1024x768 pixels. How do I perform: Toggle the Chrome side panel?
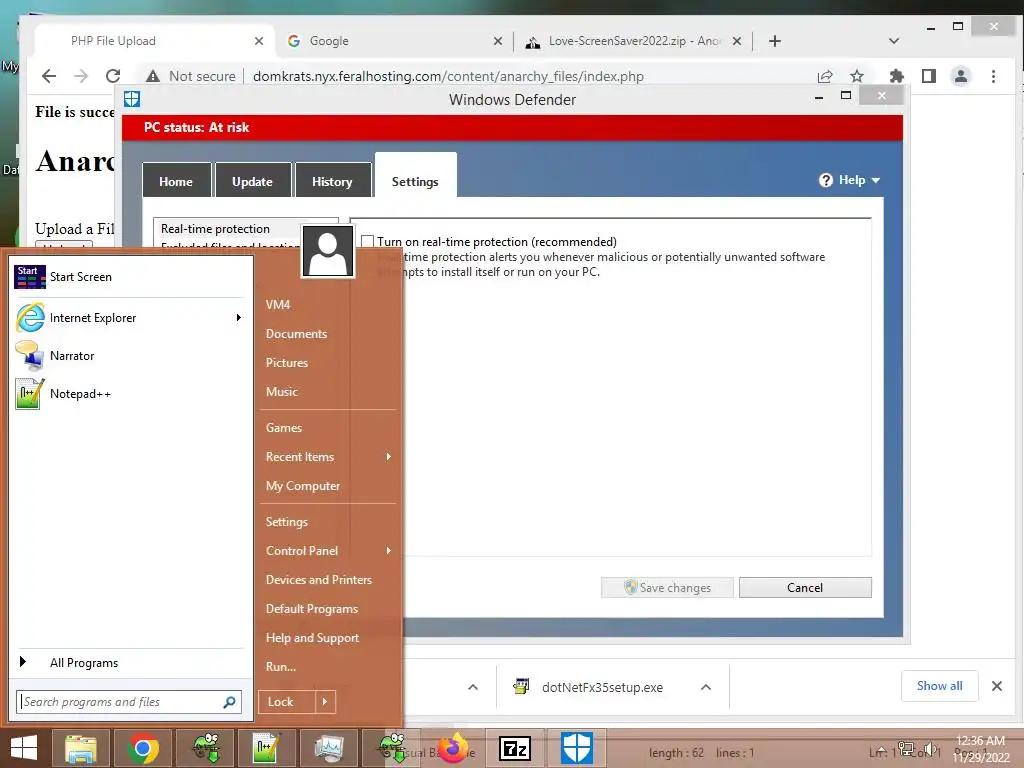pos(929,76)
